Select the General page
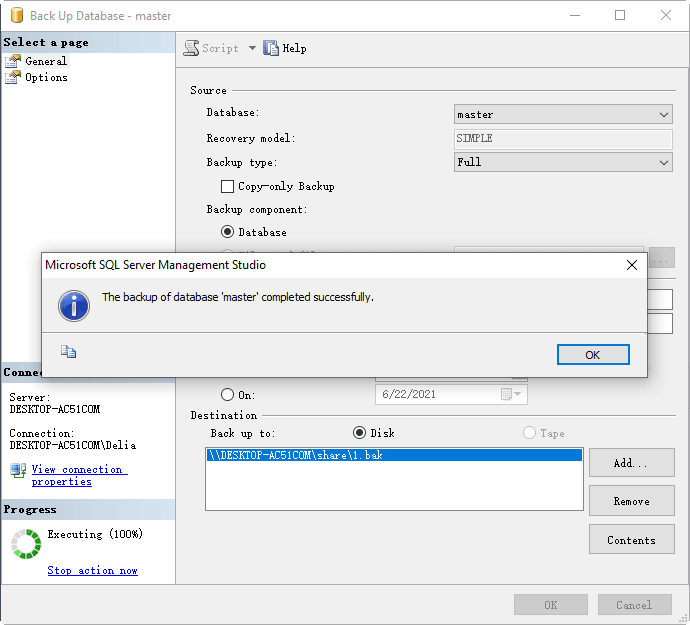Screen dimensions: 690x625 point(46,61)
